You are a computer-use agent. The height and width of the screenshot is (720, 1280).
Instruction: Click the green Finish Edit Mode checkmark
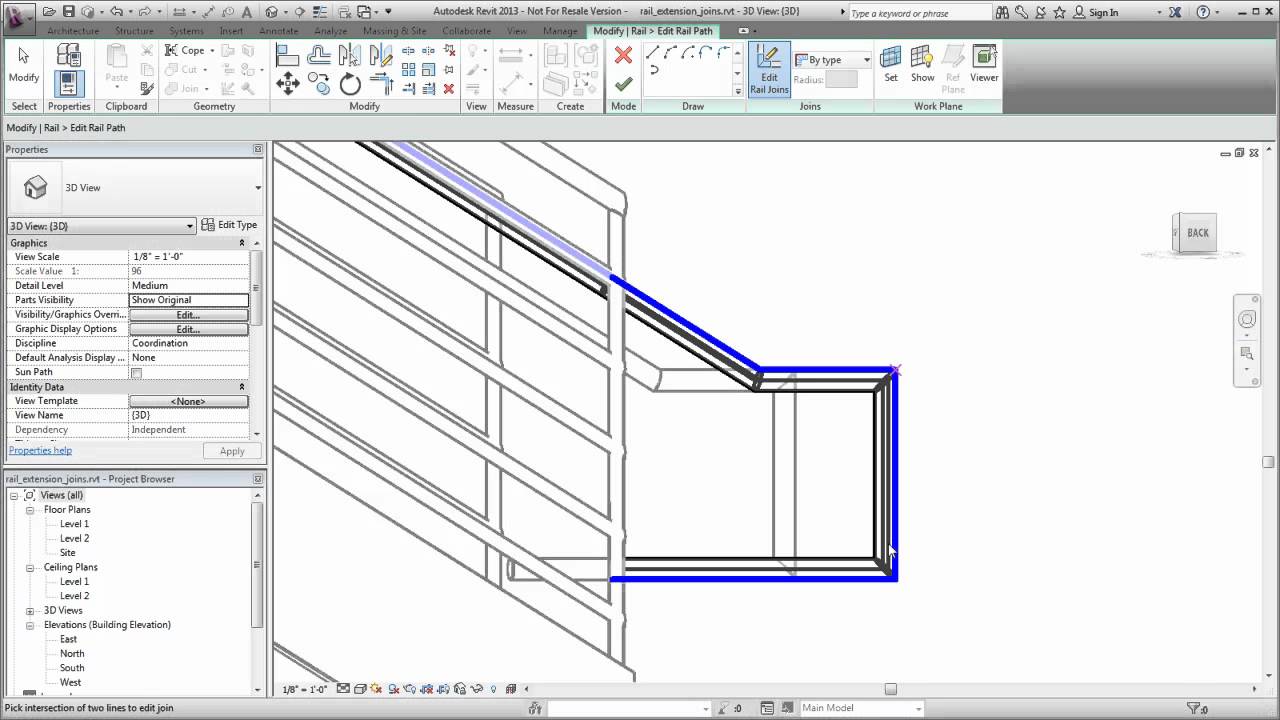click(x=623, y=84)
